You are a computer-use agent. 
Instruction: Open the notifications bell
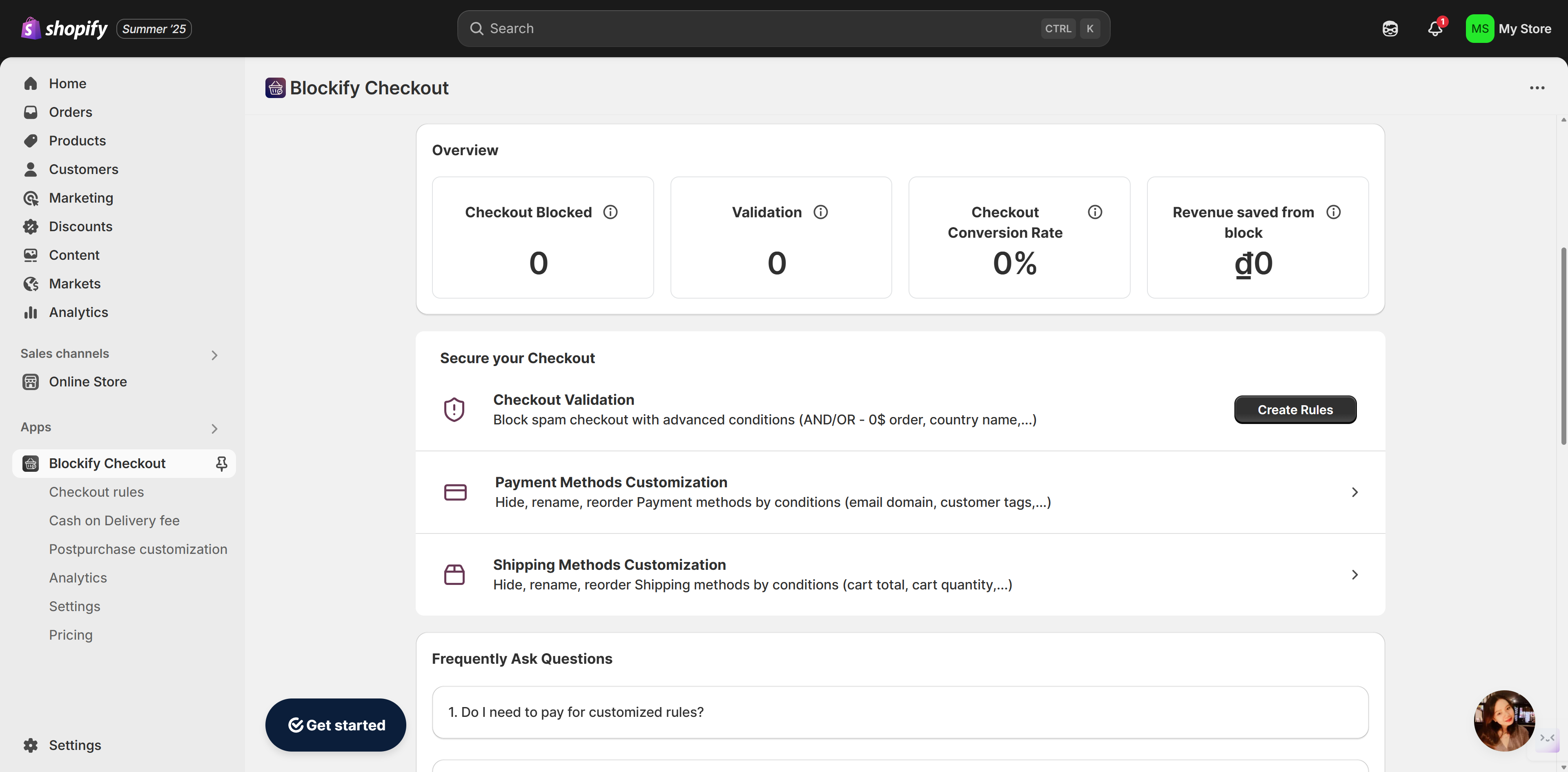coord(1435,29)
